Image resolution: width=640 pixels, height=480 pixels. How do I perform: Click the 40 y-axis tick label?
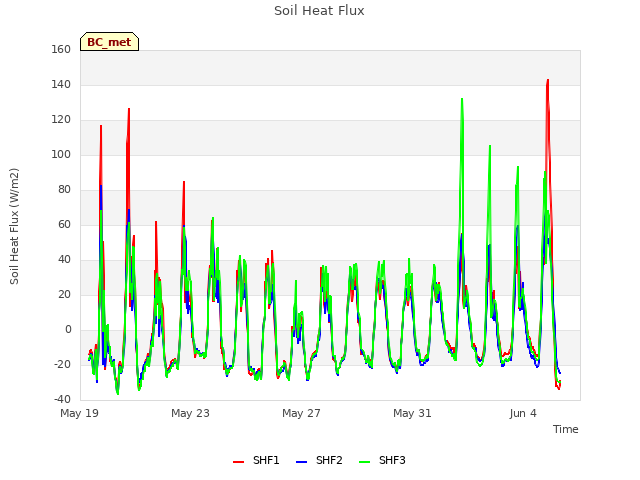pyautogui.click(x=64, y=260)
